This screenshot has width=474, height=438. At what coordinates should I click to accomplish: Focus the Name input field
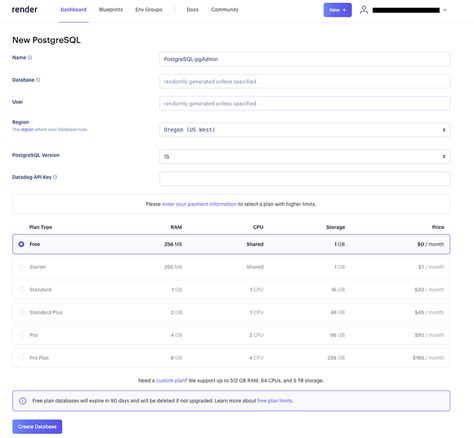pos(304,59)
